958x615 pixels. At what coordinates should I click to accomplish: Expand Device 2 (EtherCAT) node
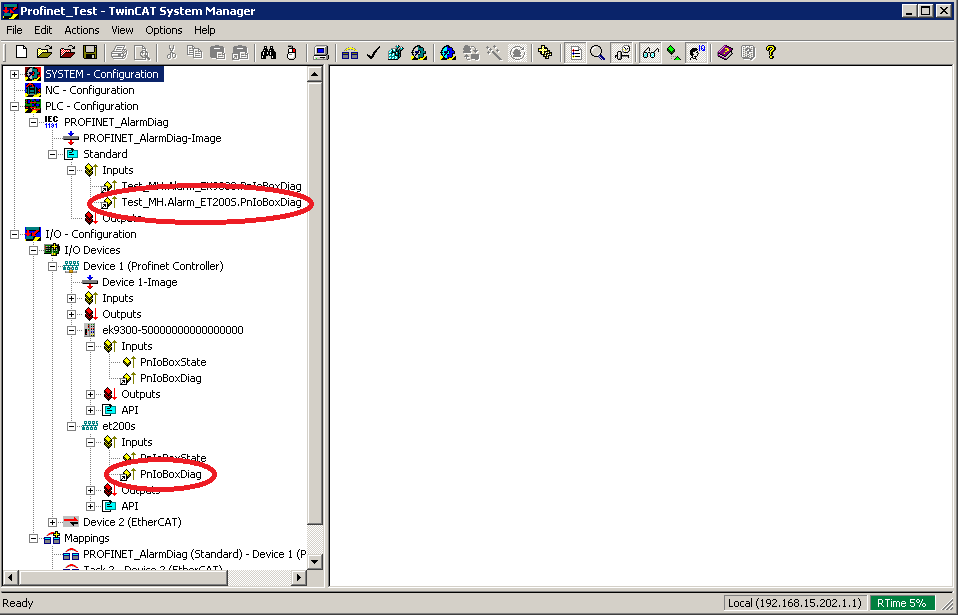53,522
